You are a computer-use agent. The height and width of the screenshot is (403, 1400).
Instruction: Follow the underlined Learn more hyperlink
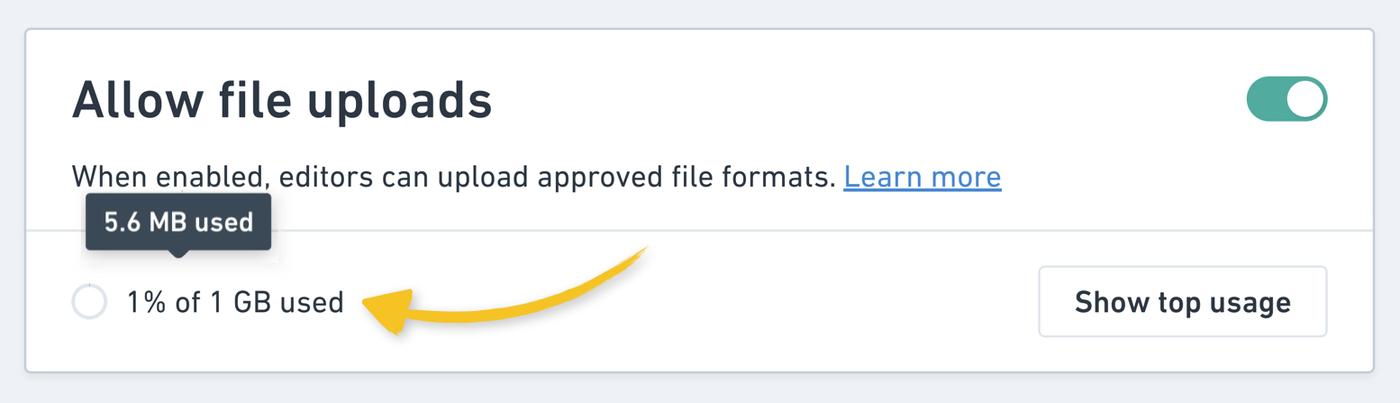point(922,177)
